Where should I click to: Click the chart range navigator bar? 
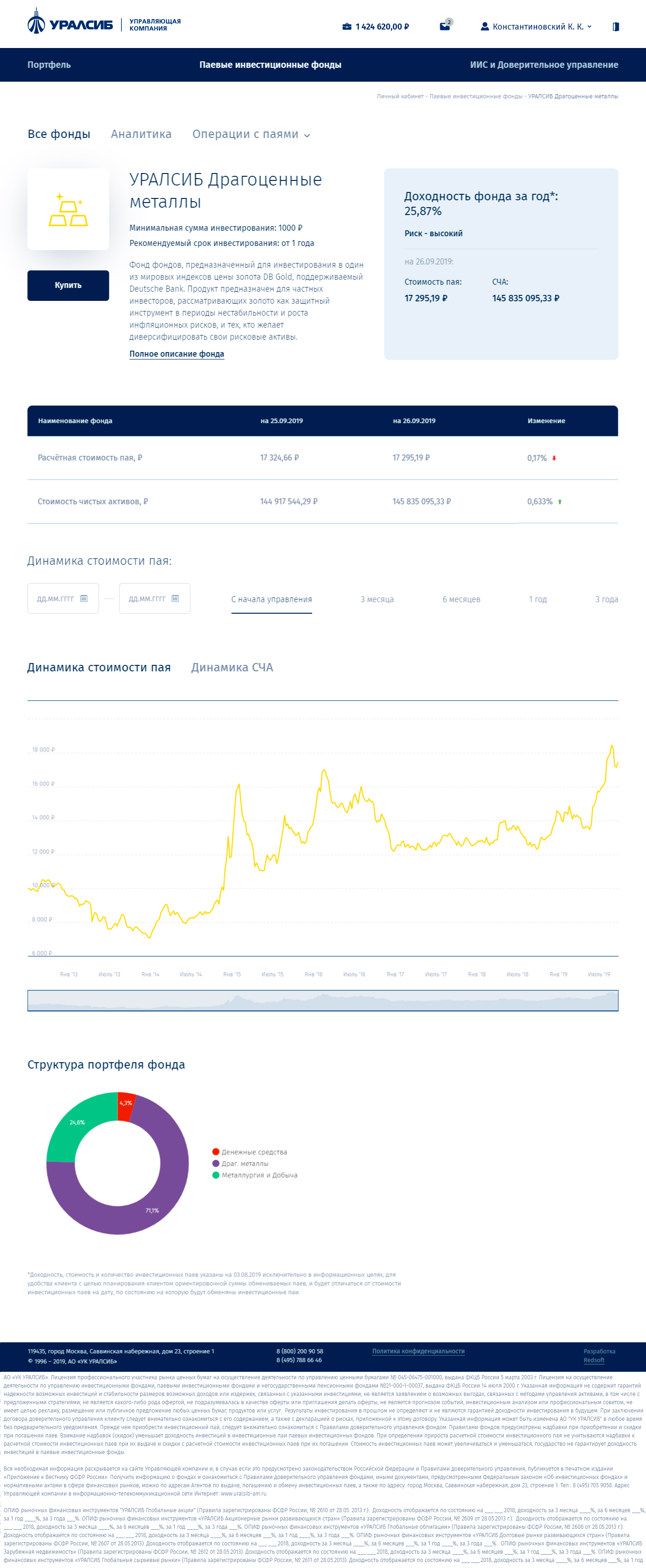[323, 1000]
